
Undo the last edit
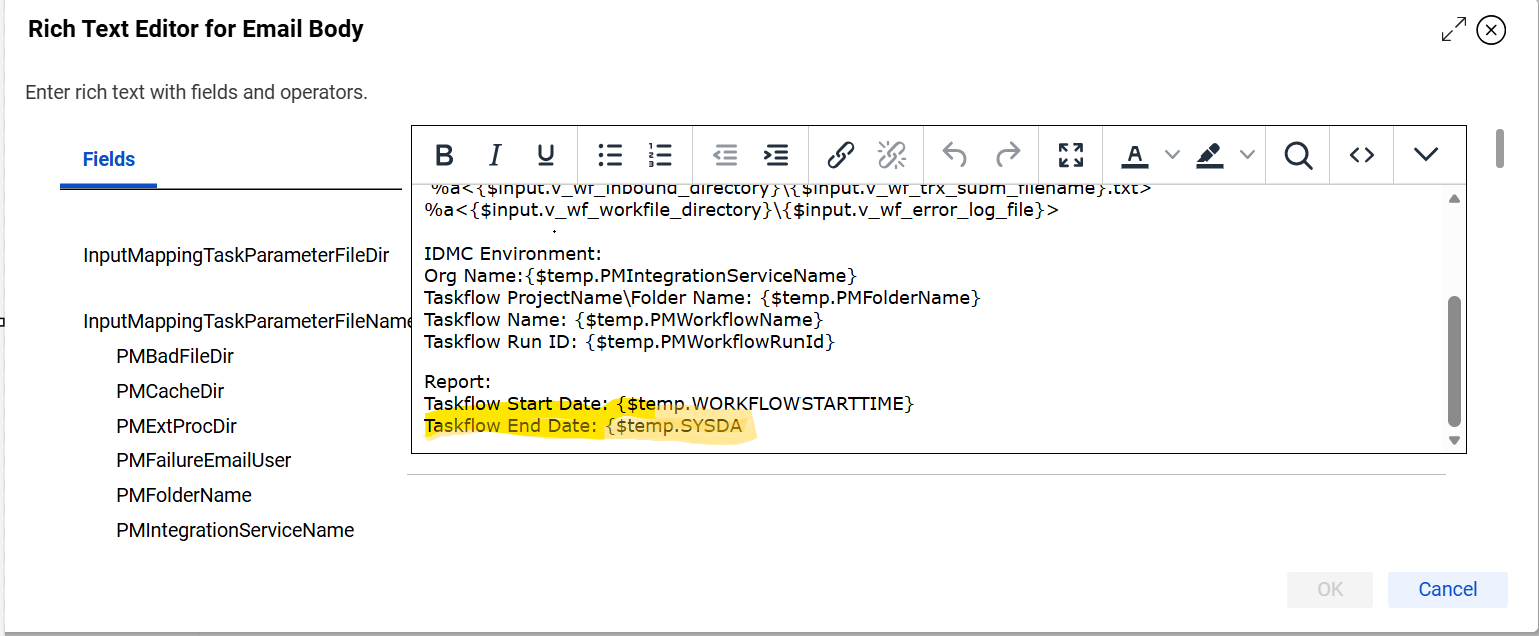coord(956,155)
